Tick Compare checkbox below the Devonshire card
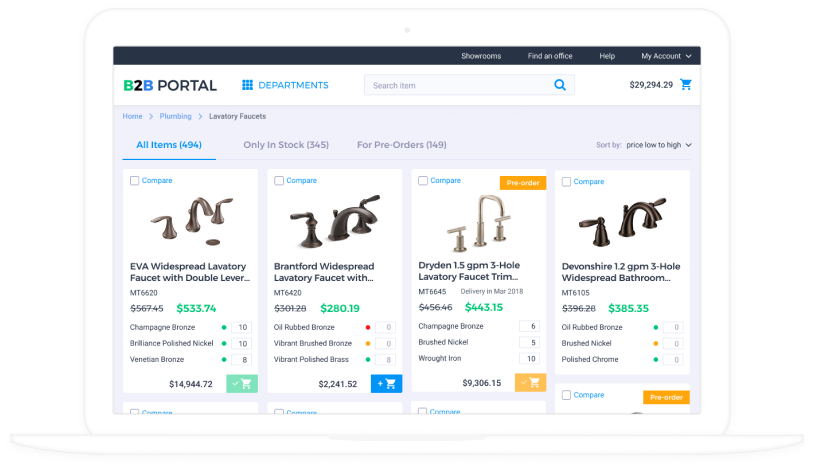Viewport: 814px width, 468px height. tap(566, 395)
